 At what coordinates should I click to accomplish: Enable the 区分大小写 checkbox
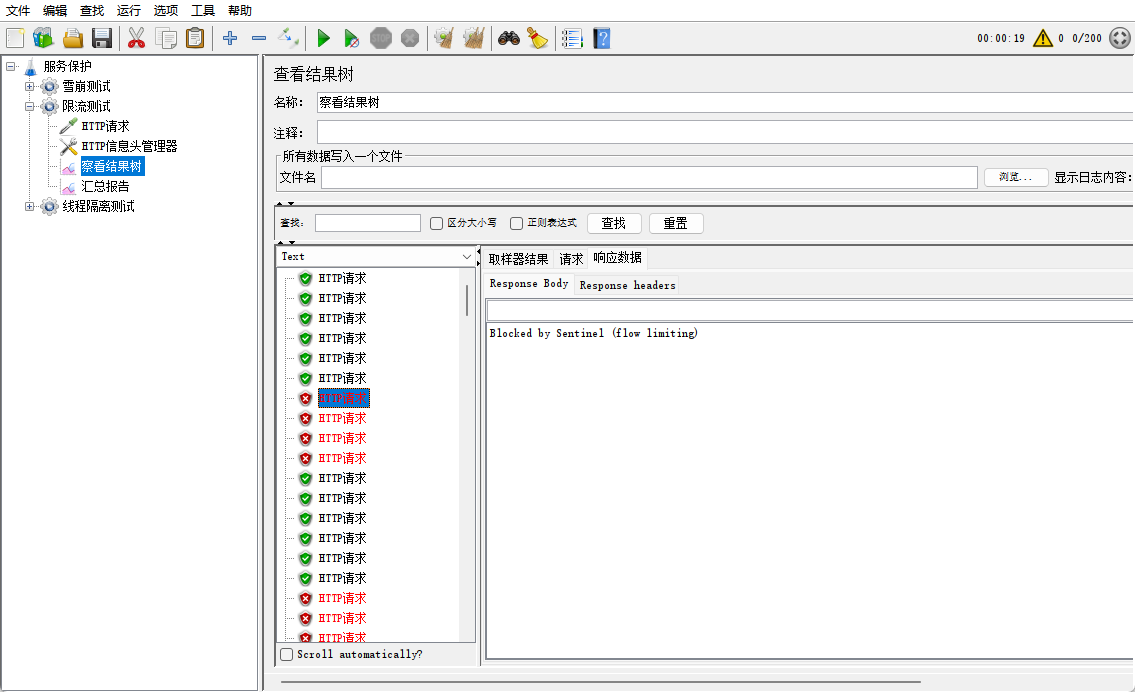[437, 224]
